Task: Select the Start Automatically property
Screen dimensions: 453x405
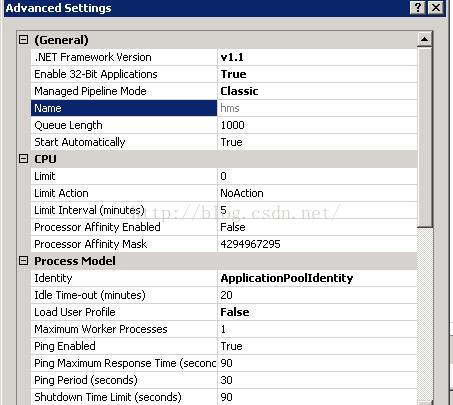Action: tap(124, 142)
